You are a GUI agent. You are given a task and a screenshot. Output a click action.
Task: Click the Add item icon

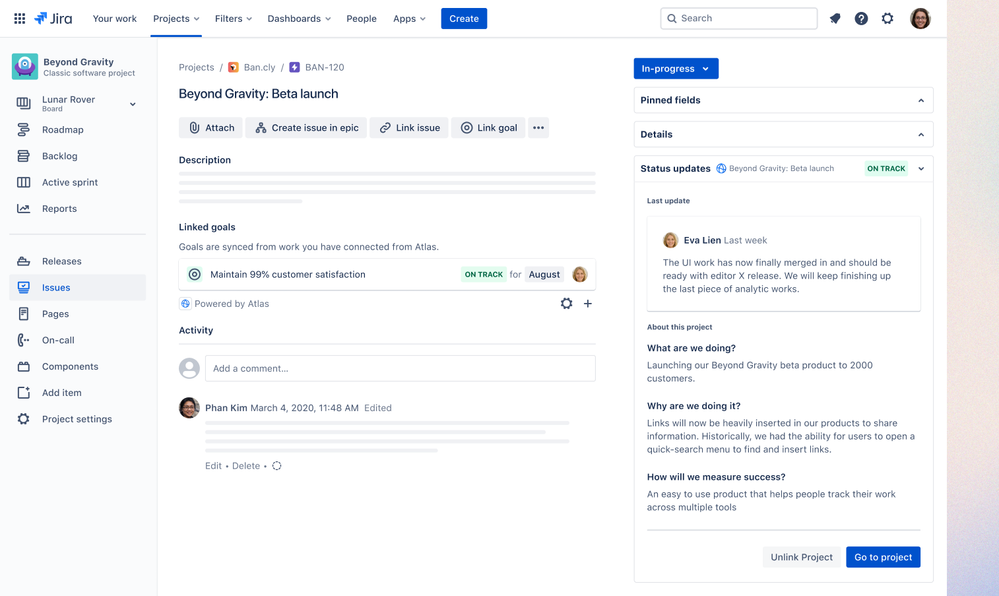pos(24,393)
